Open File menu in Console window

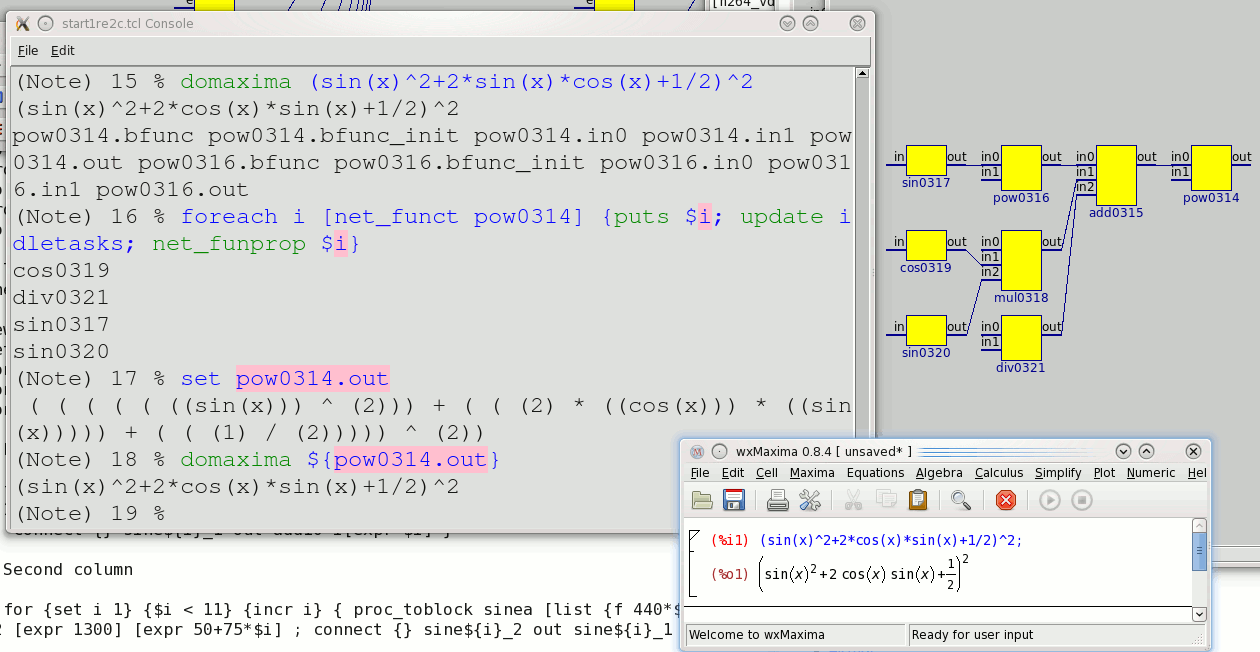pos(28,51)
